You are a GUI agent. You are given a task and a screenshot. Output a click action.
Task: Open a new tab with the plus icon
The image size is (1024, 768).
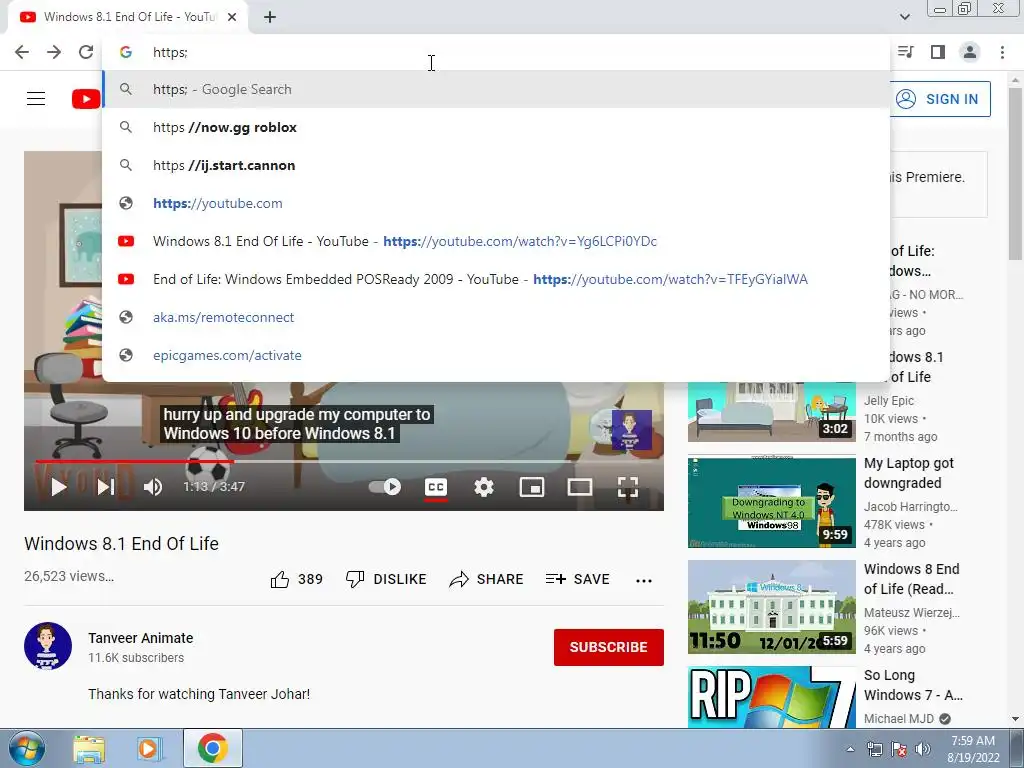tap(270, 17)
